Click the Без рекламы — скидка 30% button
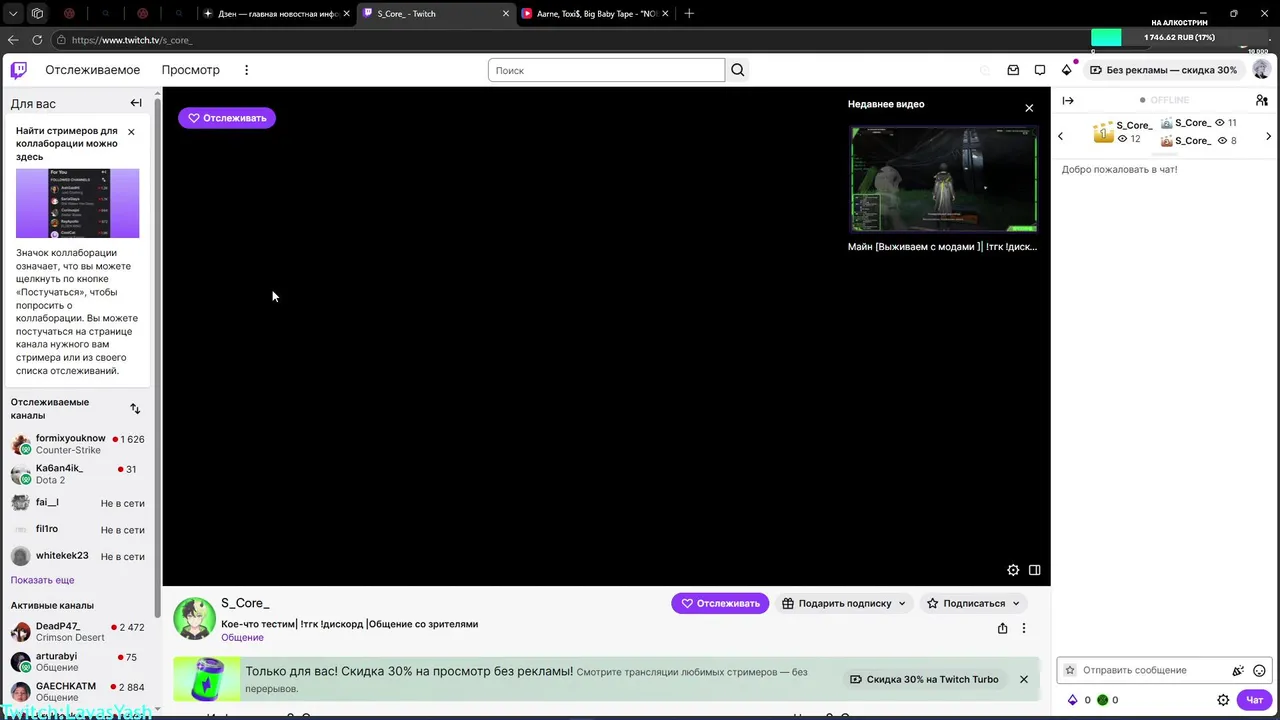This screenshot has width=1280, height=720. 1163,70
